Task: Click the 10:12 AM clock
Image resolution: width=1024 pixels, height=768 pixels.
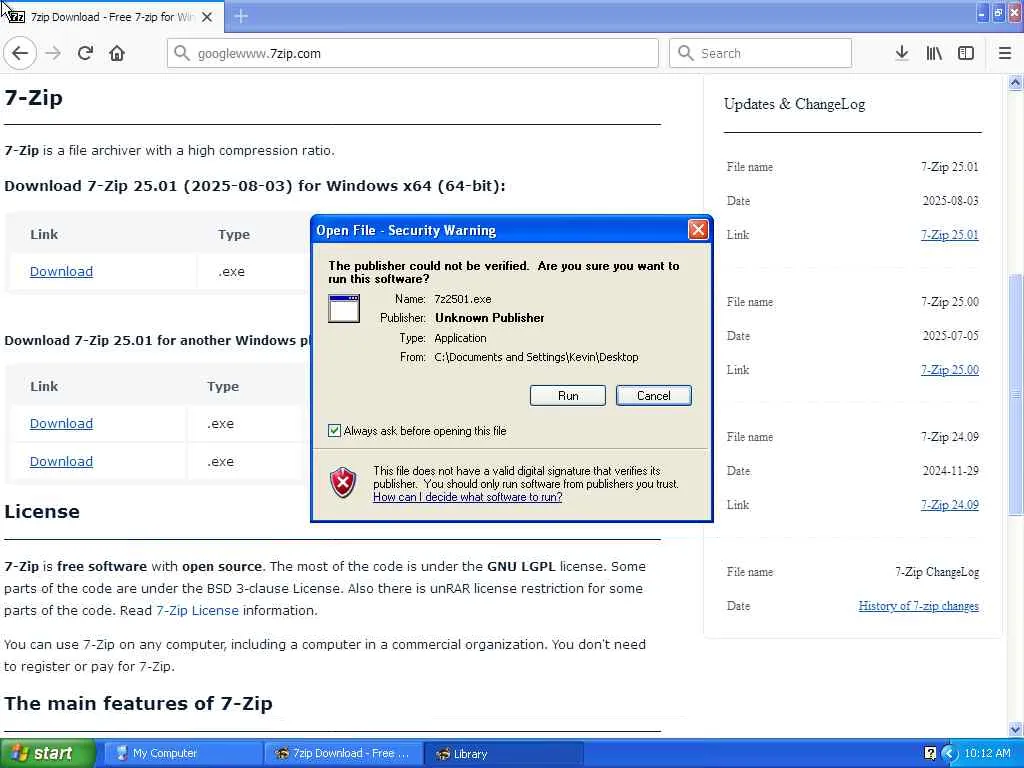Action: (987, 754)
